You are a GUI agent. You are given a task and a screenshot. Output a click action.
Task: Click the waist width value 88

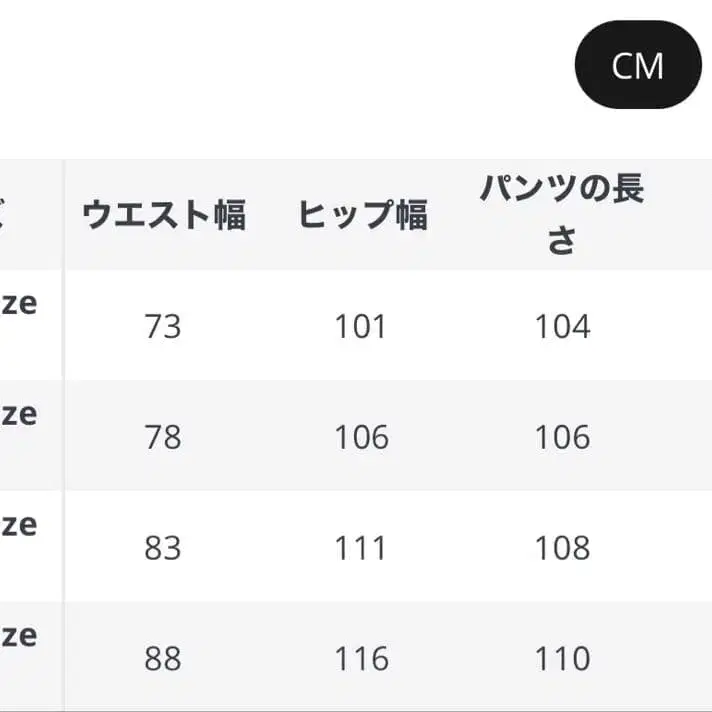pos(163,658)
